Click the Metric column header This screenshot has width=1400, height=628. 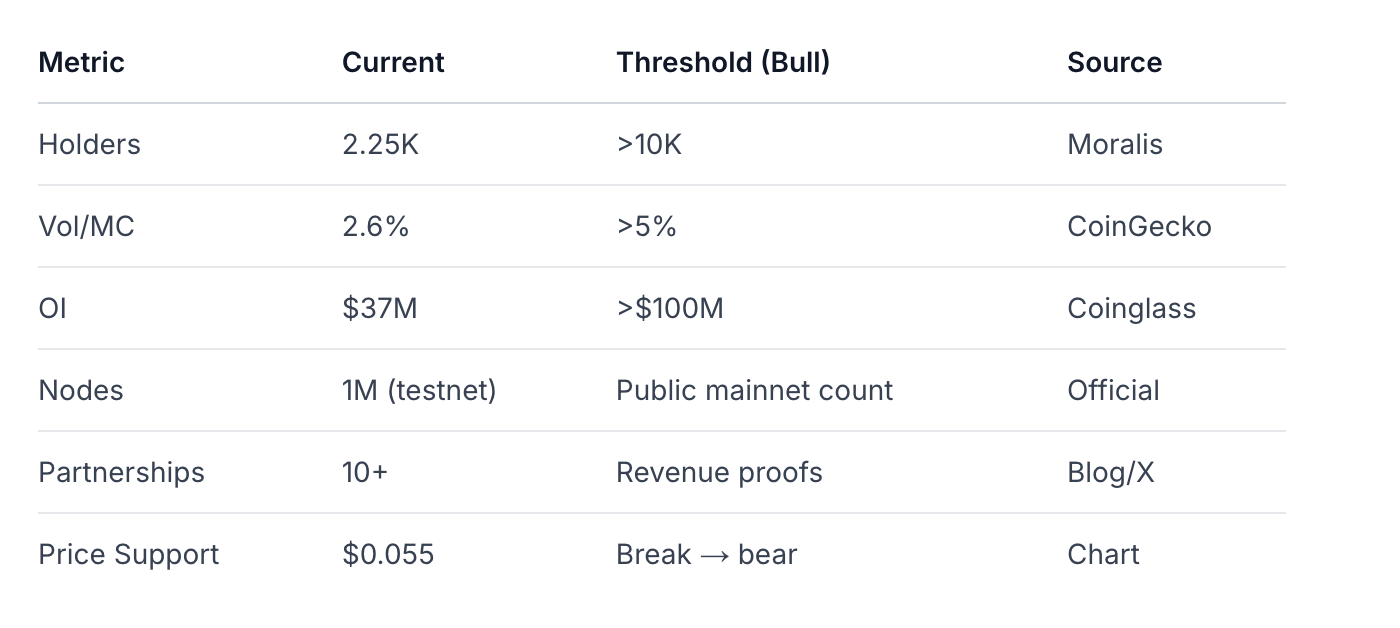(x=81, y=62)
